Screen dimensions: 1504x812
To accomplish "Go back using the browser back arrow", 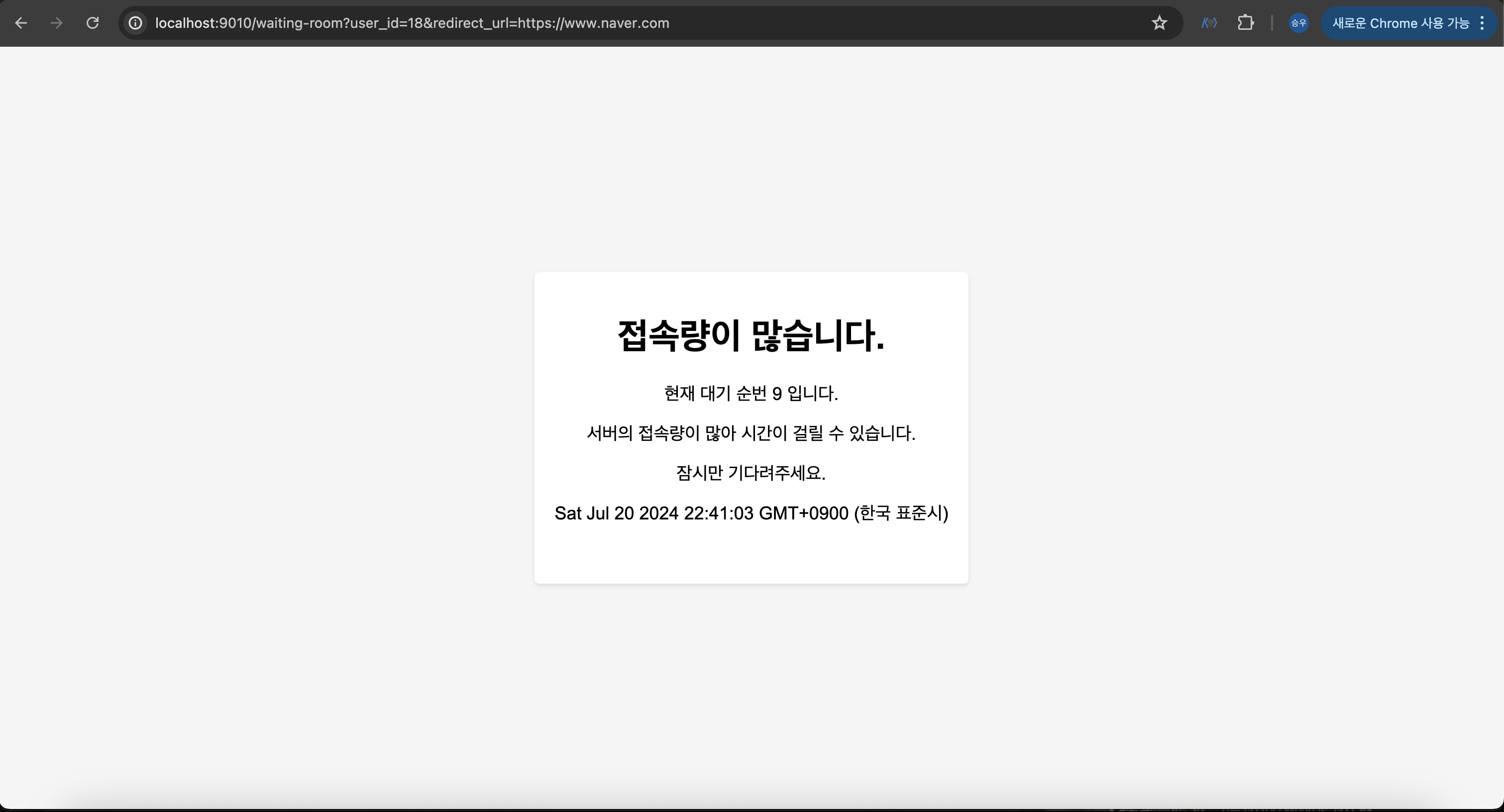I will click(x=21, y=23).
